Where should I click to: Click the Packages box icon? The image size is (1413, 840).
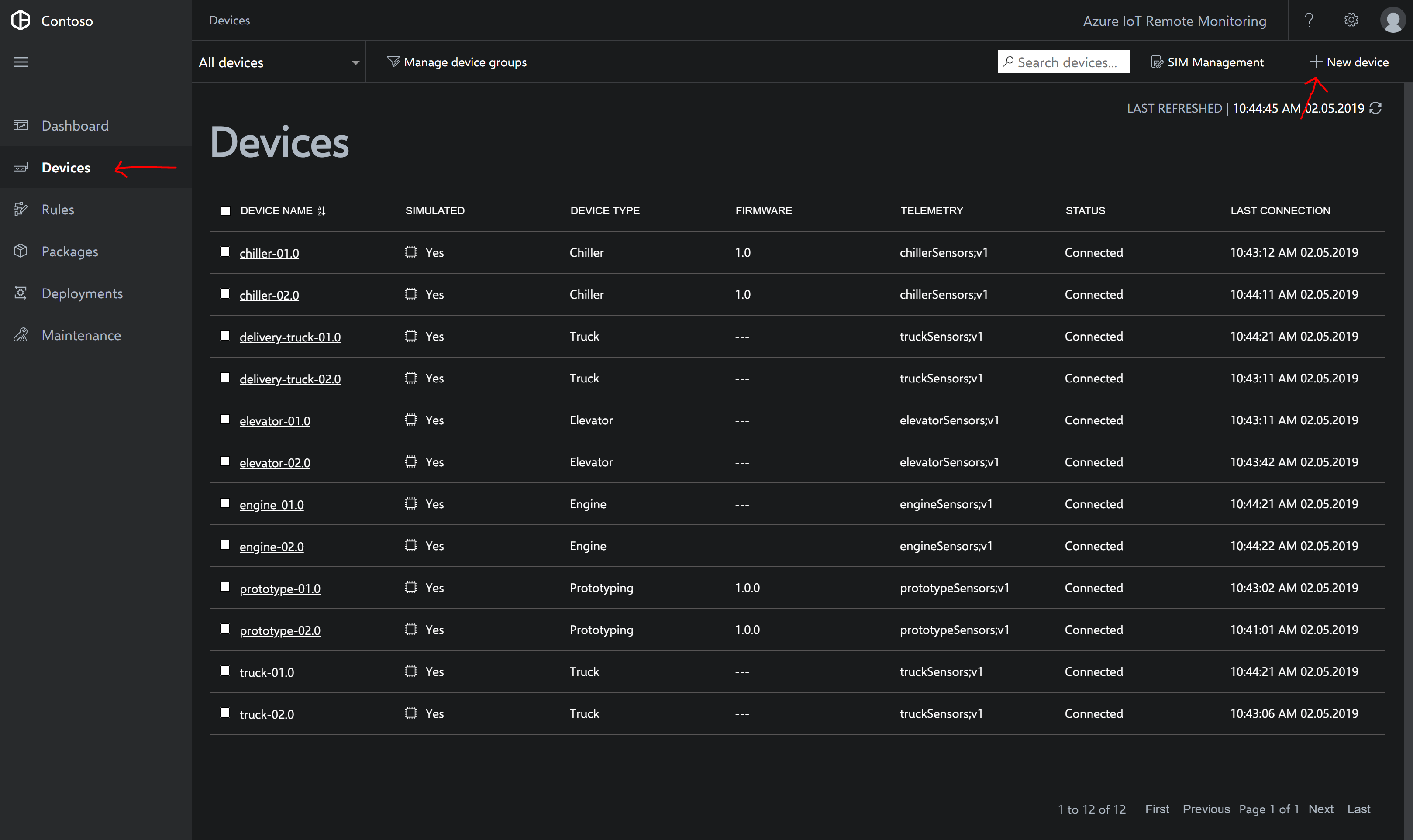(x=21, y=251)
